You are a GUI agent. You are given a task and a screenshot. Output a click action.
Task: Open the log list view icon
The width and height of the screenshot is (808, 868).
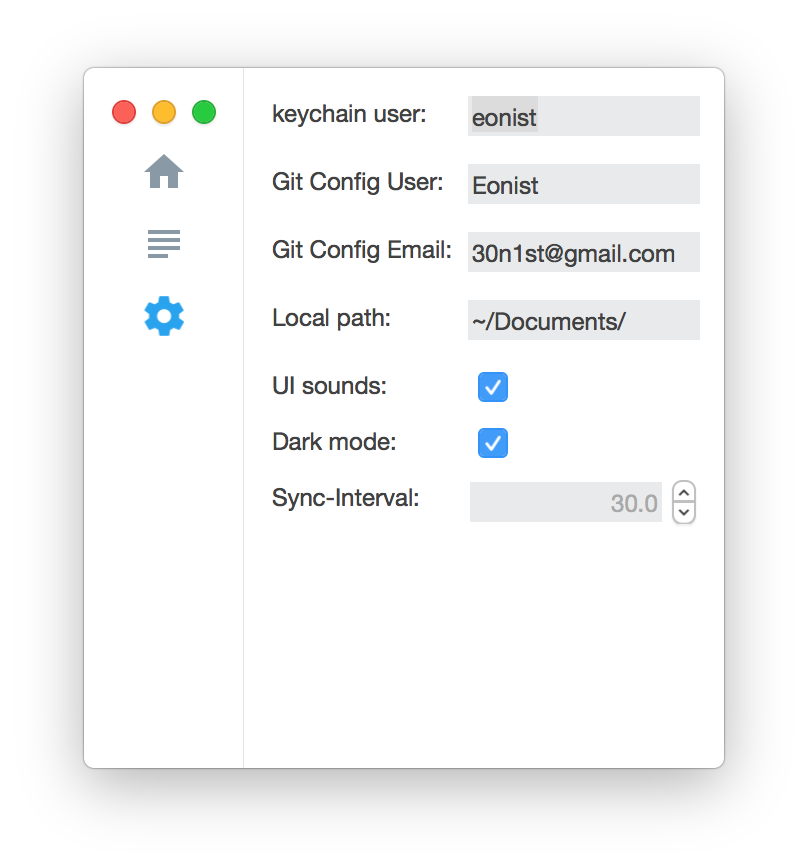coord(164,244)
